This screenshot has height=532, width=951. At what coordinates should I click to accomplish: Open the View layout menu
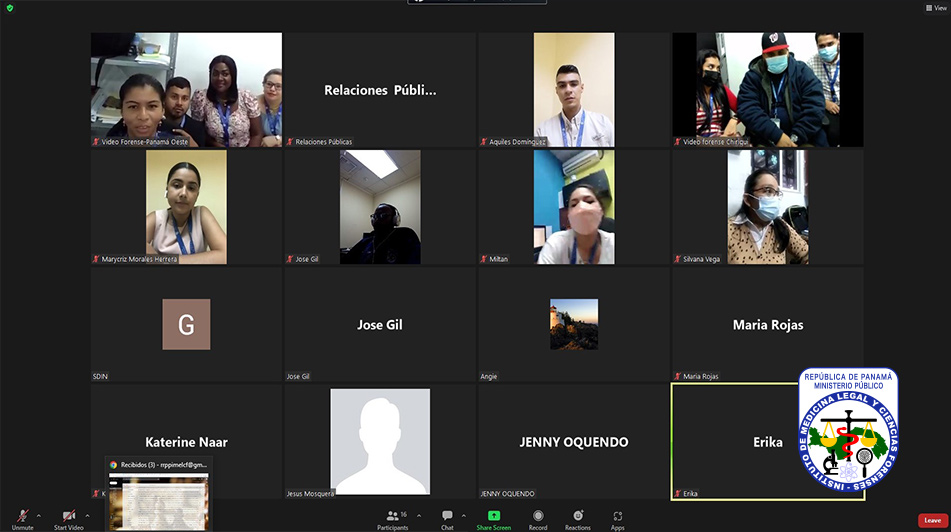click(x=936, y=8)
